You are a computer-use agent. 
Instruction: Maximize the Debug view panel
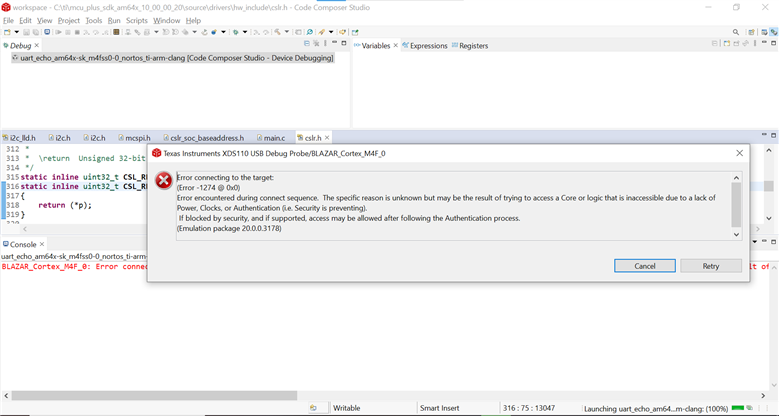click(344, 43)
